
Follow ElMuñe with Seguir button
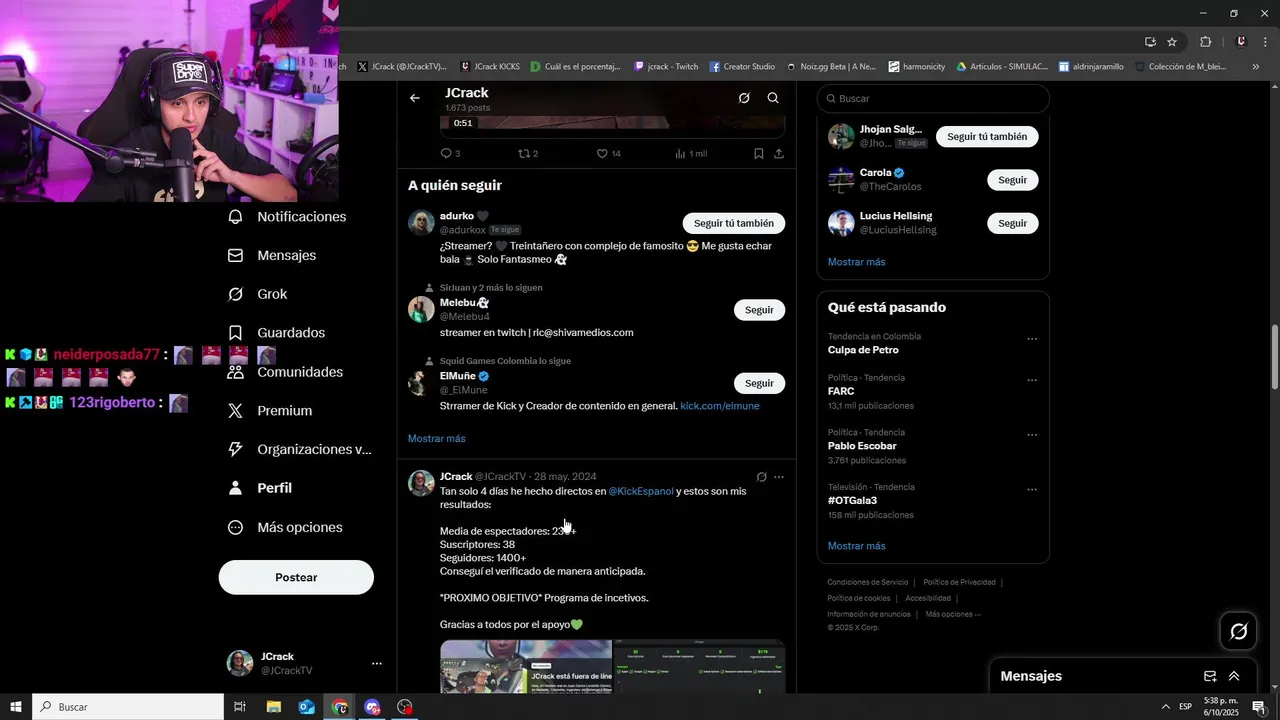coord(759,383)
